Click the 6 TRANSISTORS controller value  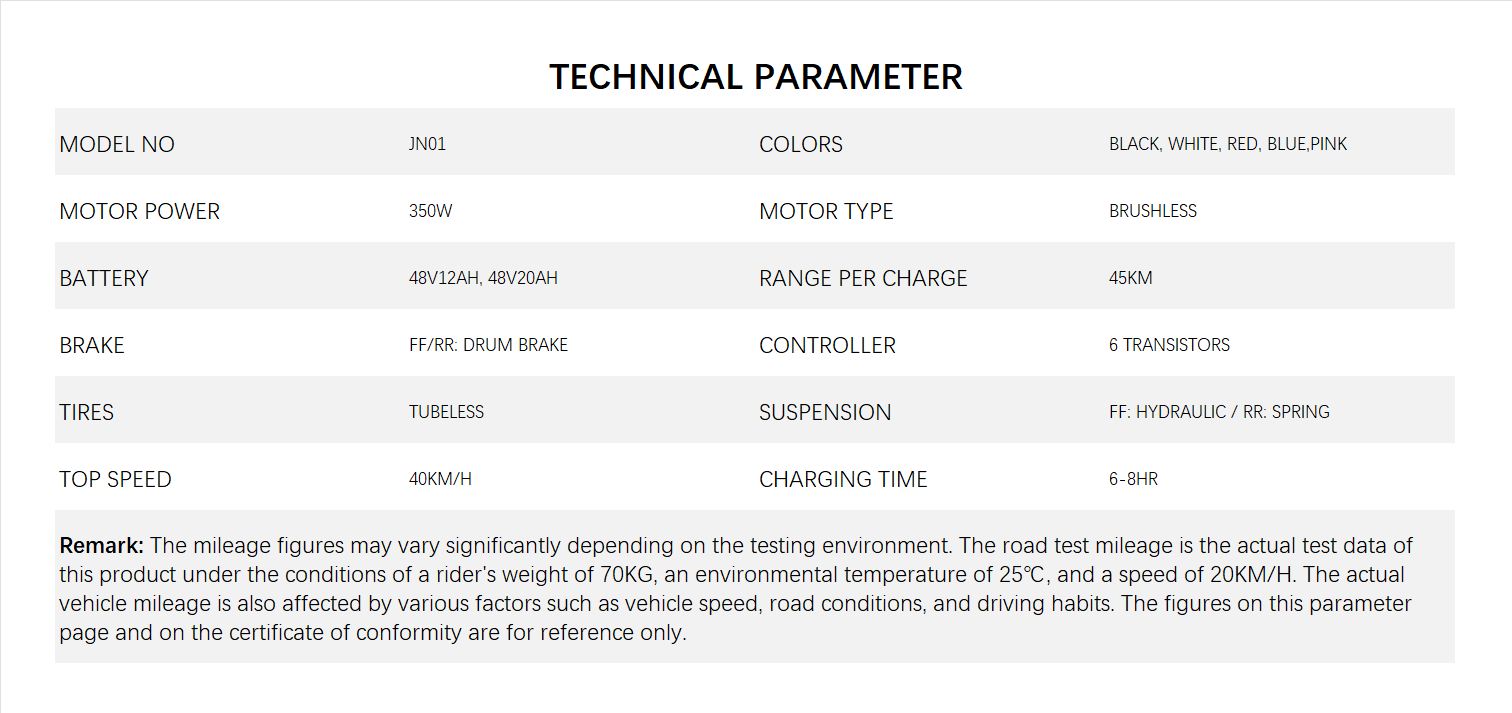1169,345
